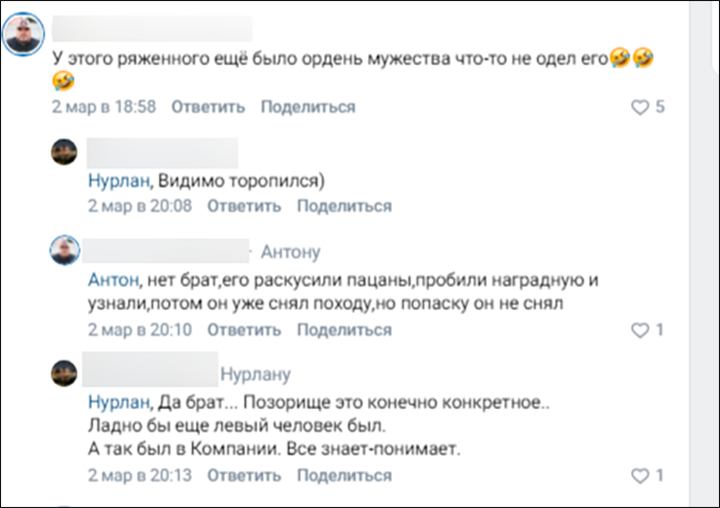This screenshot has height=508, width=720.
Task: Click the Антону recipient link
Action: tap(290, 252)
